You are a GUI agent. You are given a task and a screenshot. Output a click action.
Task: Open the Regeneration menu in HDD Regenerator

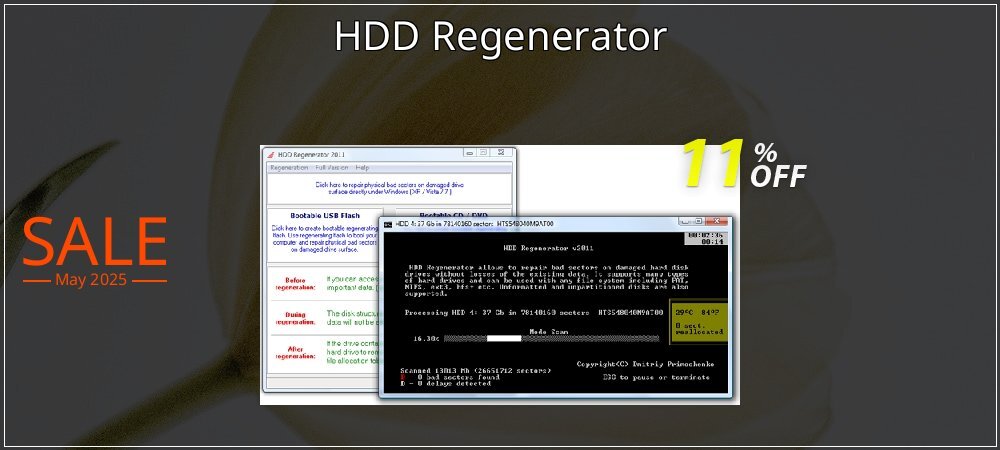pos(289,168)
